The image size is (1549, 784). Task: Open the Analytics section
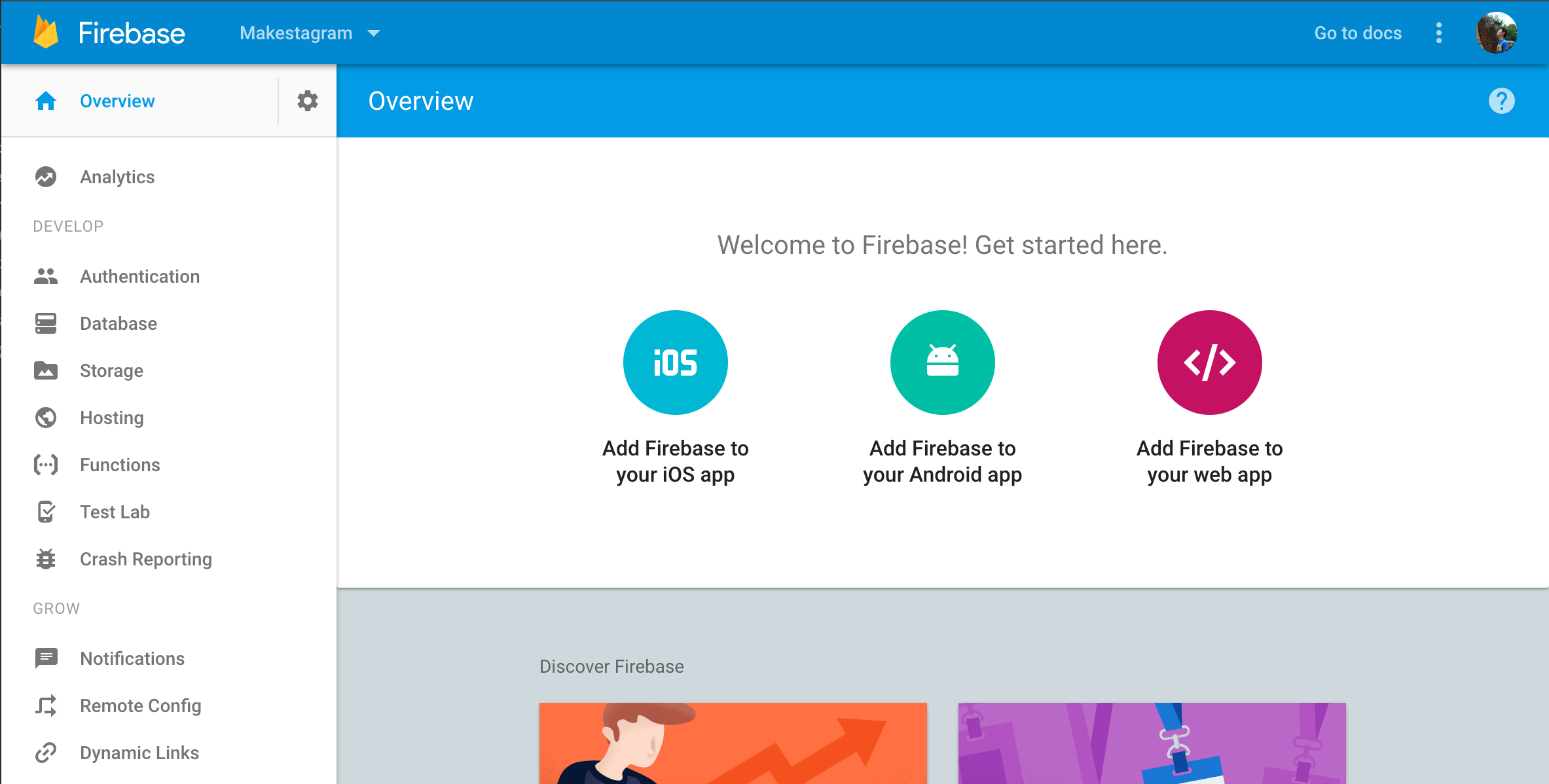pos(117,177)
